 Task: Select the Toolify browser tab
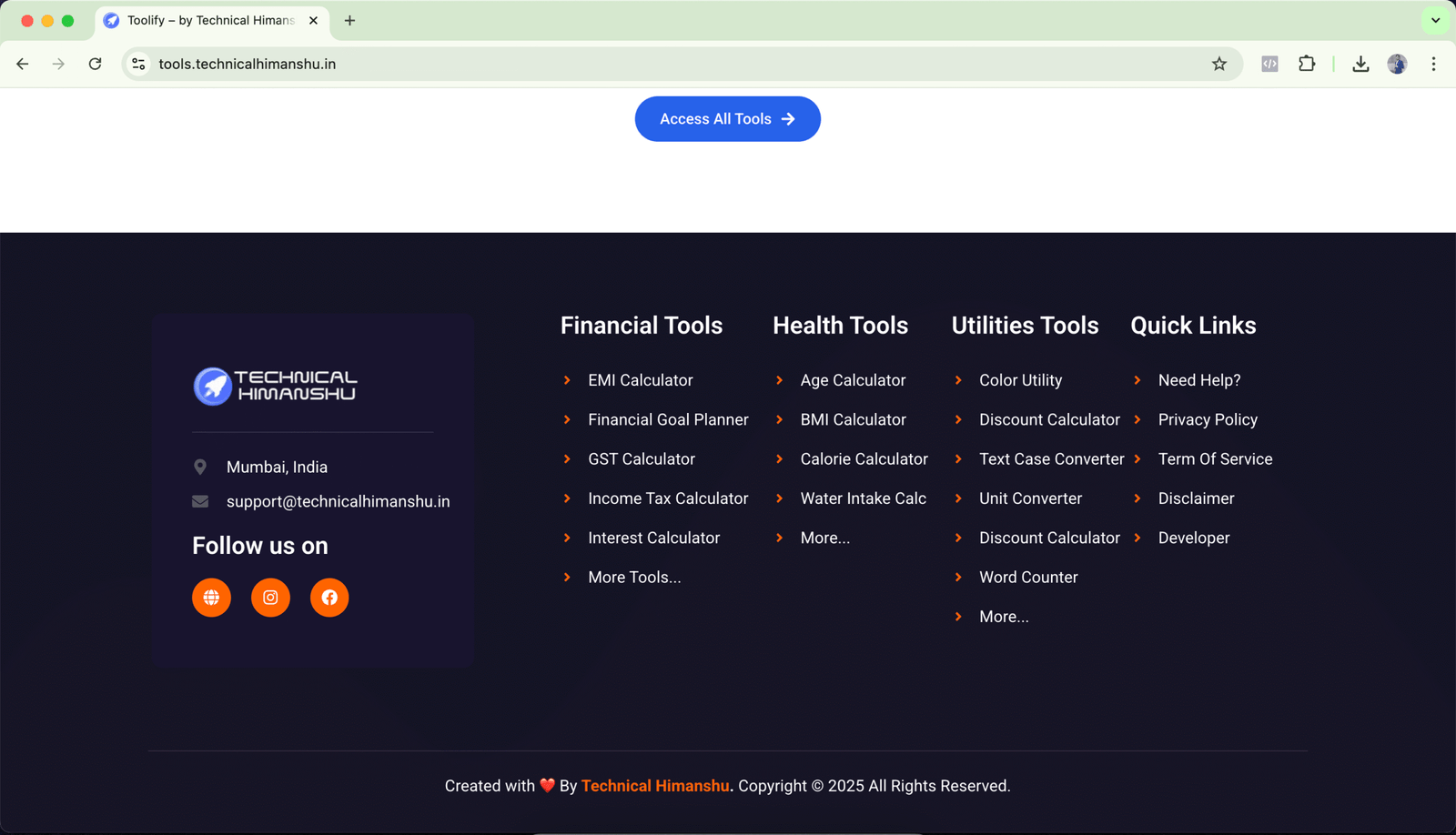pyautogui.click(x=209, y=20)
